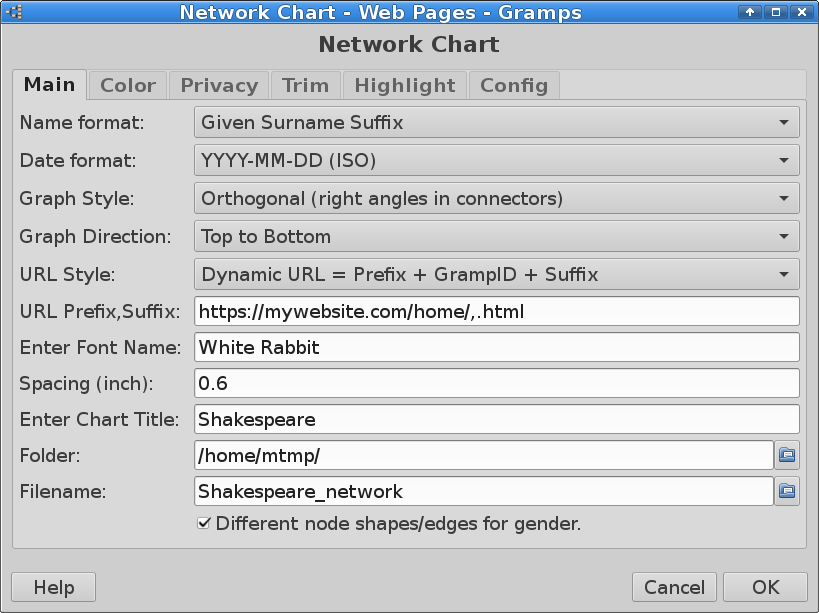
Task: Focus the Folder path field
Action: tap(484, 456)
